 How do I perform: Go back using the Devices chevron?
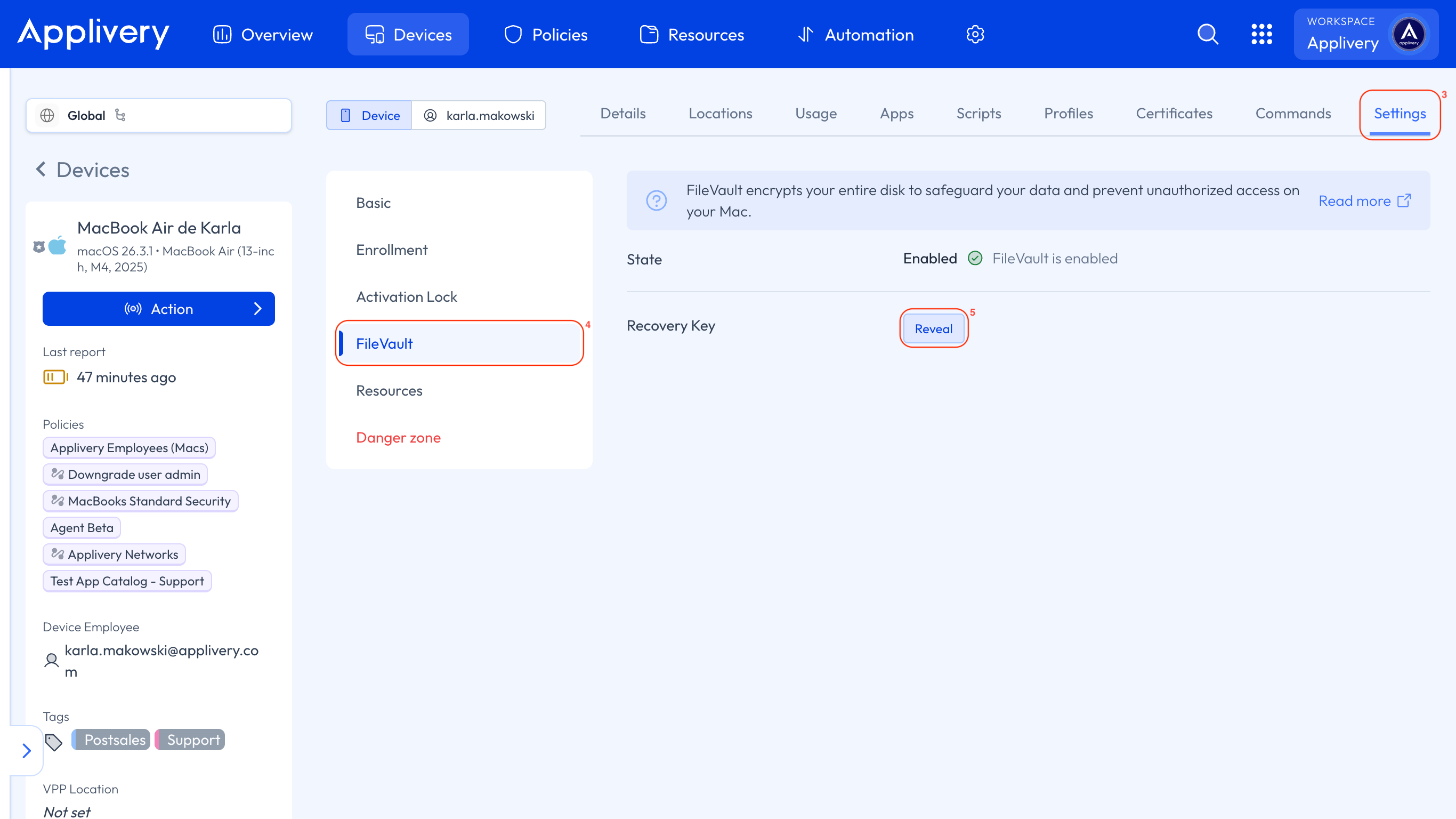point(41,169)
